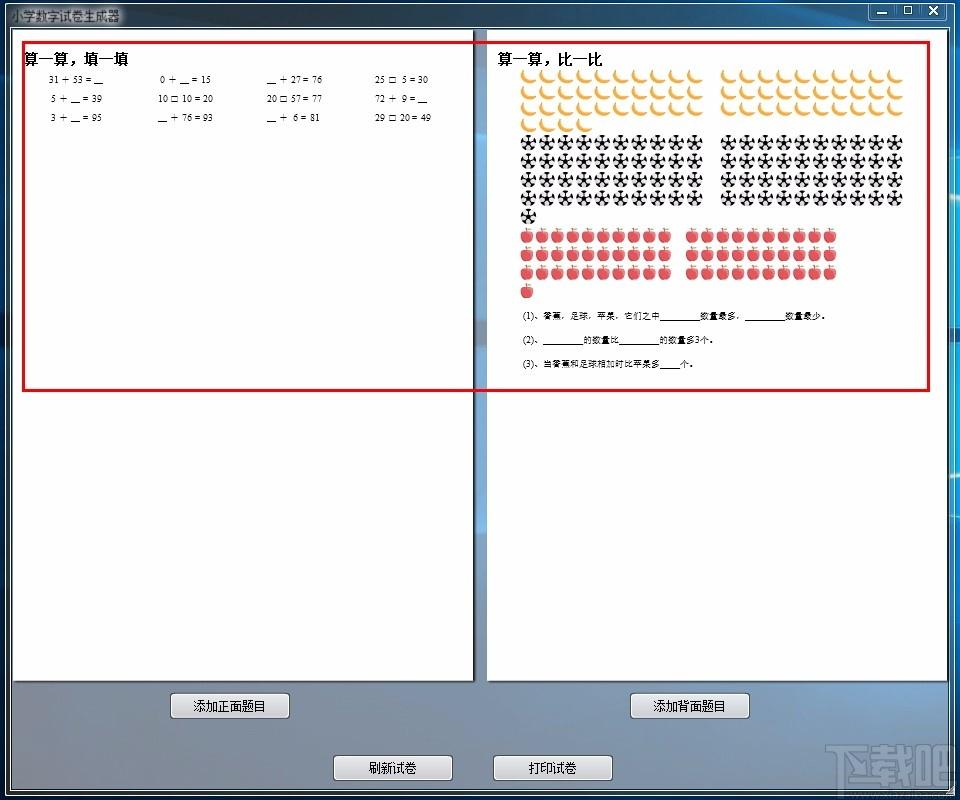Select the heading 算一算，比一比
960x800 pixels.
550,59
